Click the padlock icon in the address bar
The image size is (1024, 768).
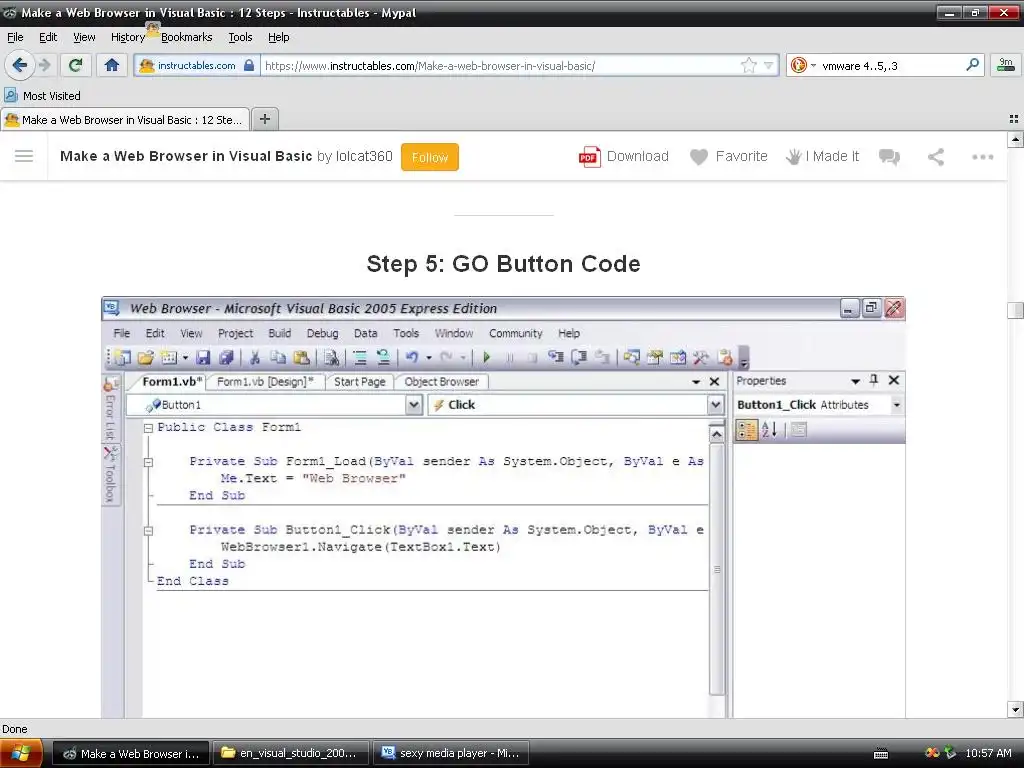point(249,65)
